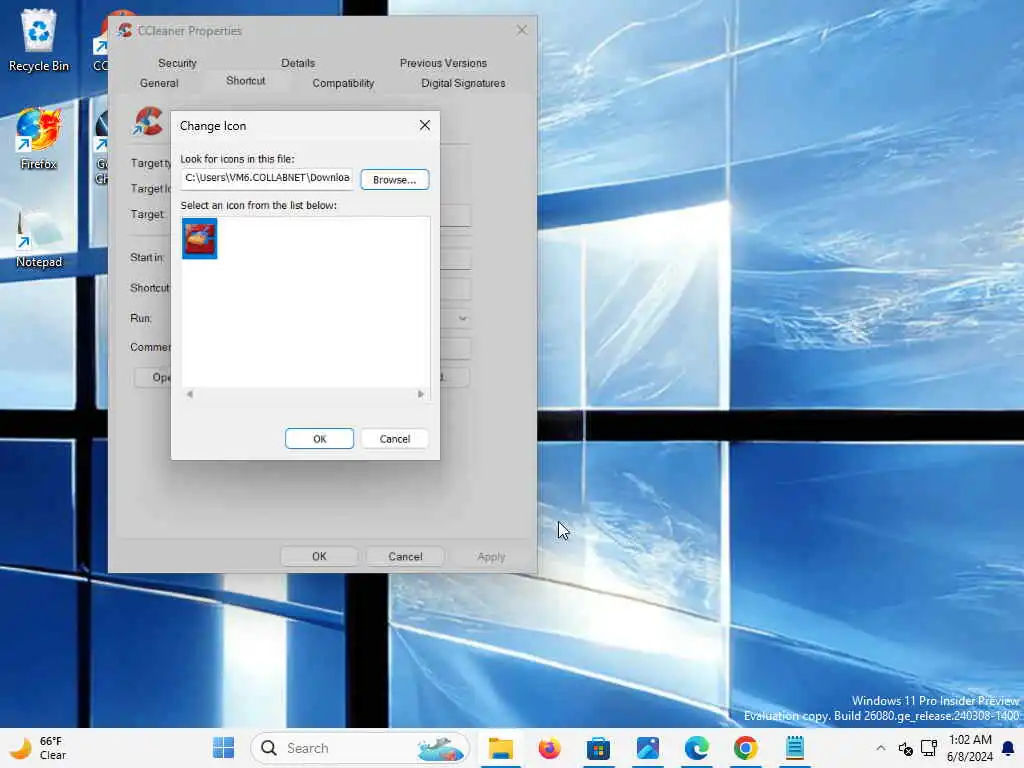Click Browse... in Change Icon dialog
The width and height of the screenshot is (1024, 768).
tap(394, 180)
